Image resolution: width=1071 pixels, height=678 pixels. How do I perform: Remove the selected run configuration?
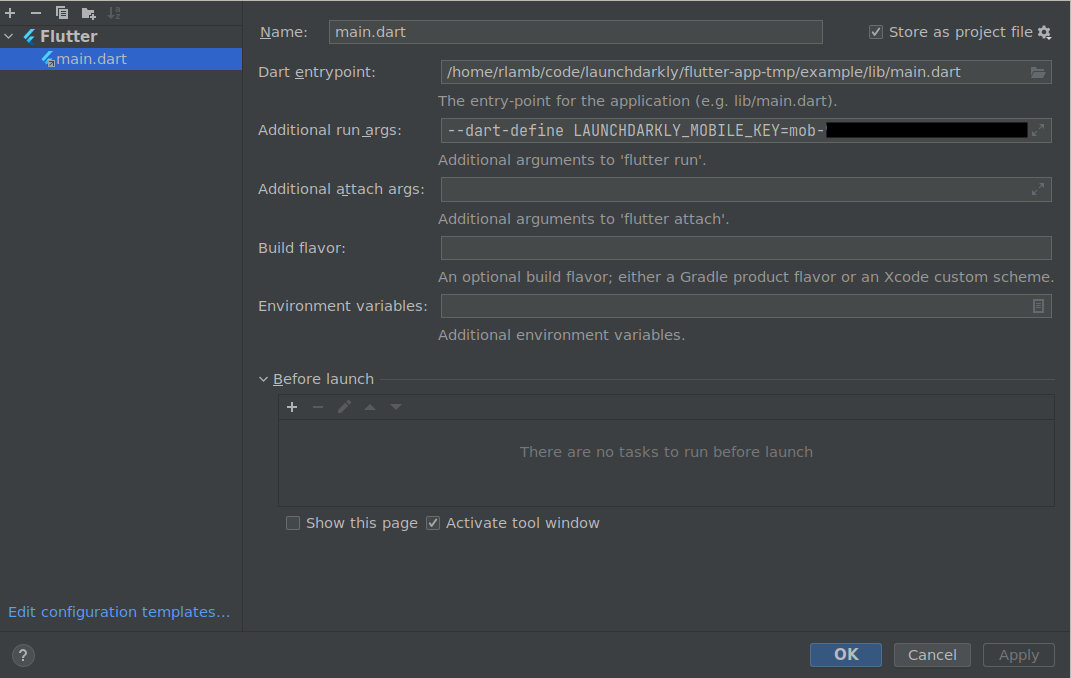pos(35,12)
